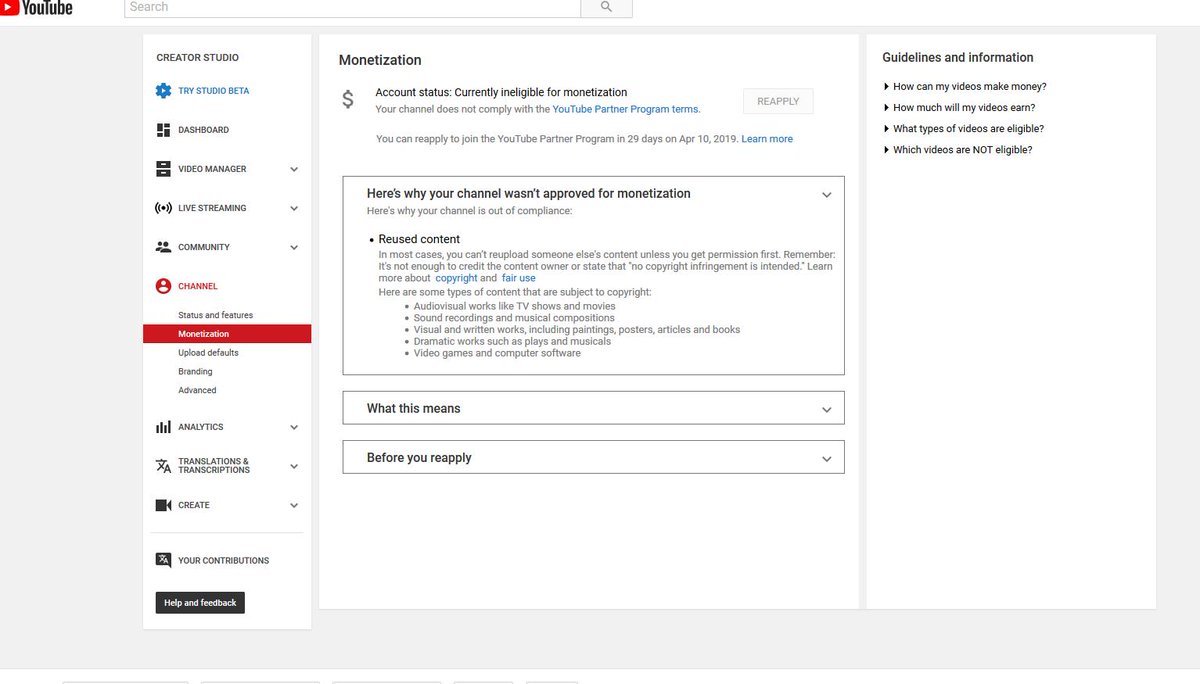Expand the Community section chevron

[x=294, y=248]
